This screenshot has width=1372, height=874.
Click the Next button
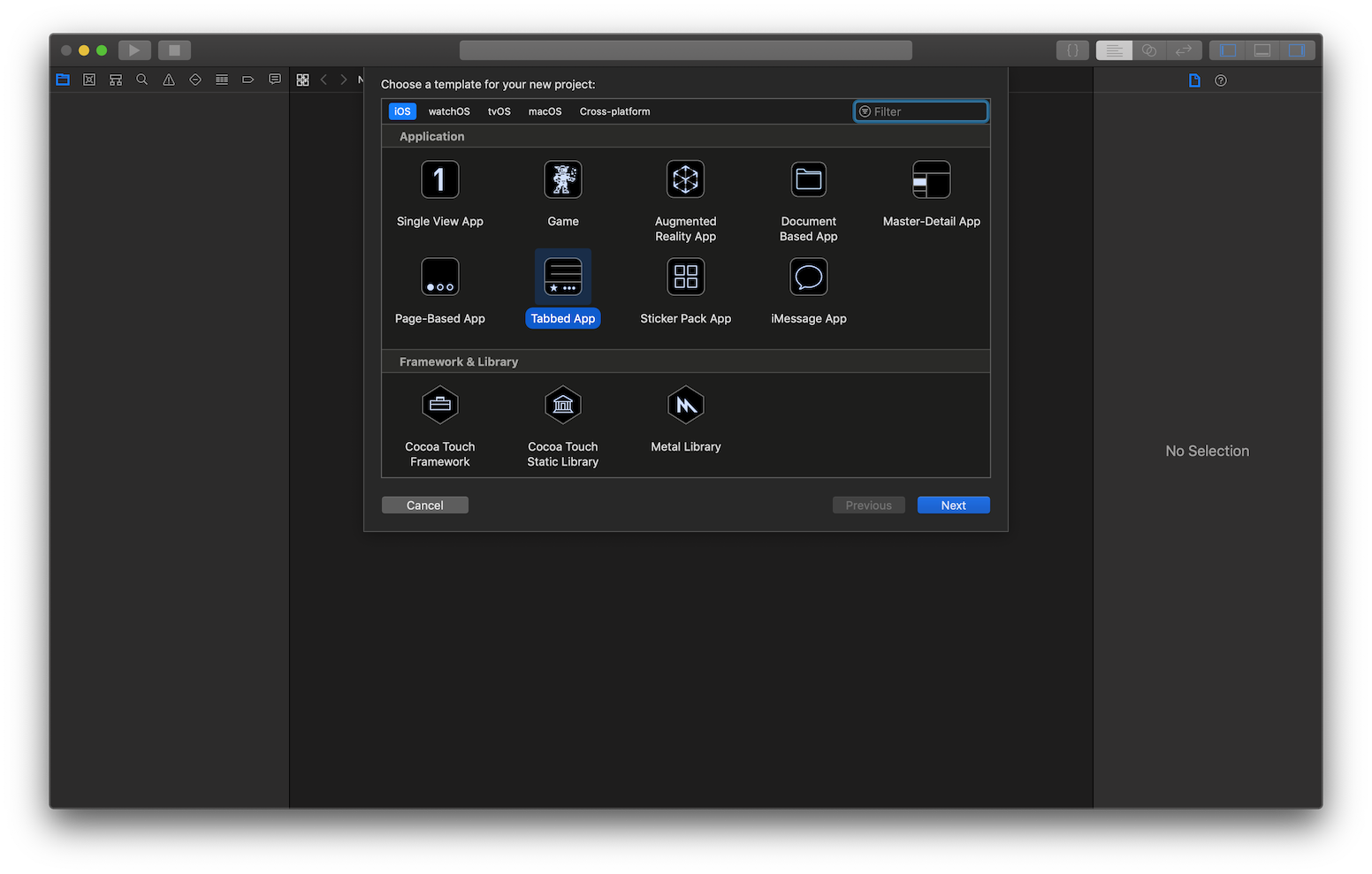(954, 505)
